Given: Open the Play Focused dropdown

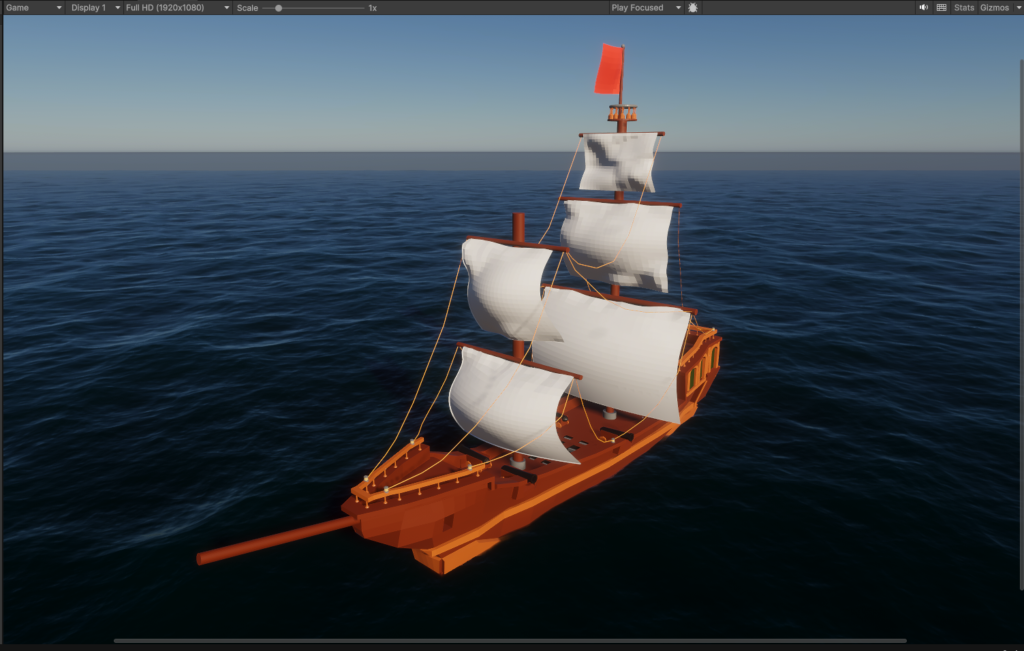Looking at the screenshot, I should [x=644, y=7].
